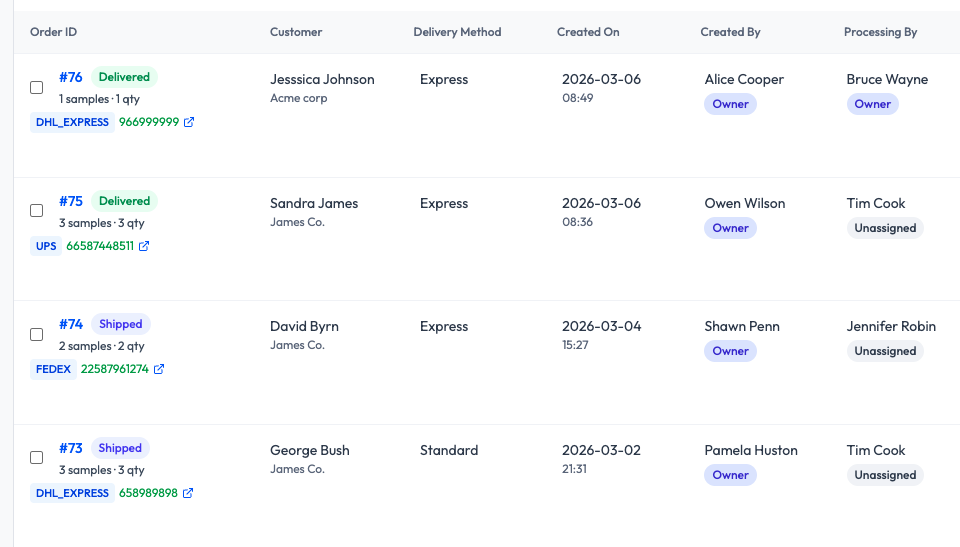
Task: Click the Order ID column header
Action: [x=54, y=32]
